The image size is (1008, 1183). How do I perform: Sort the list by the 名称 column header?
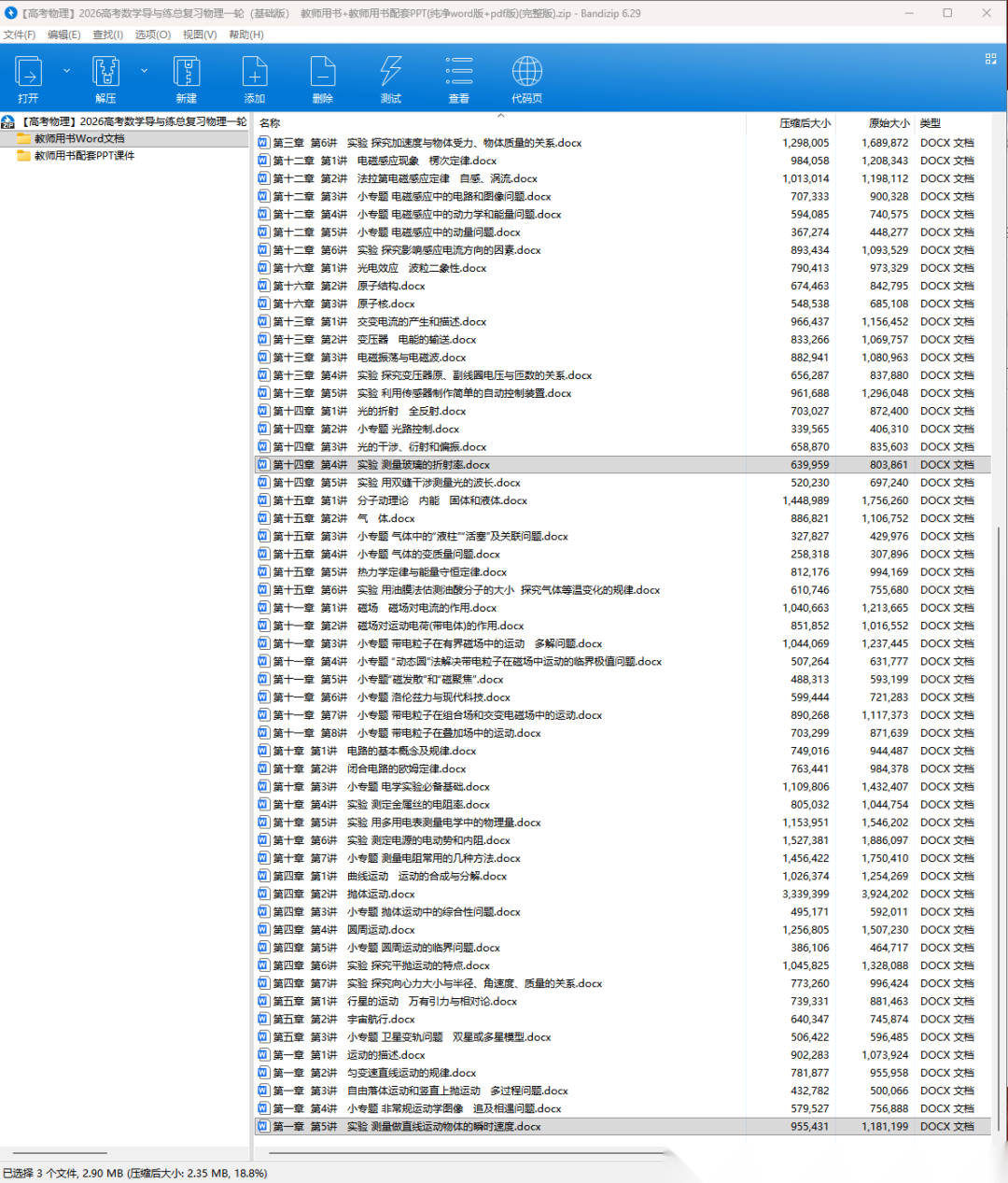pos(271,123)
